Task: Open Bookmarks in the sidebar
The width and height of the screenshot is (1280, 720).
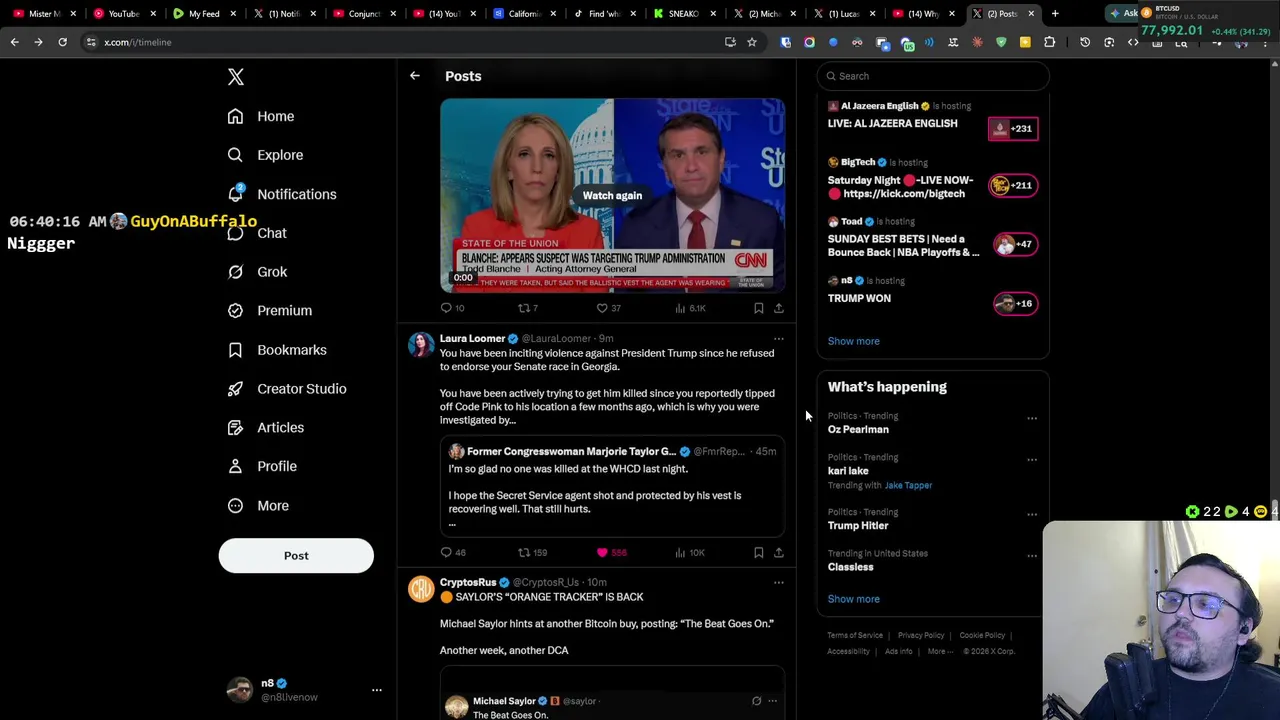Action: coord(277,350)
